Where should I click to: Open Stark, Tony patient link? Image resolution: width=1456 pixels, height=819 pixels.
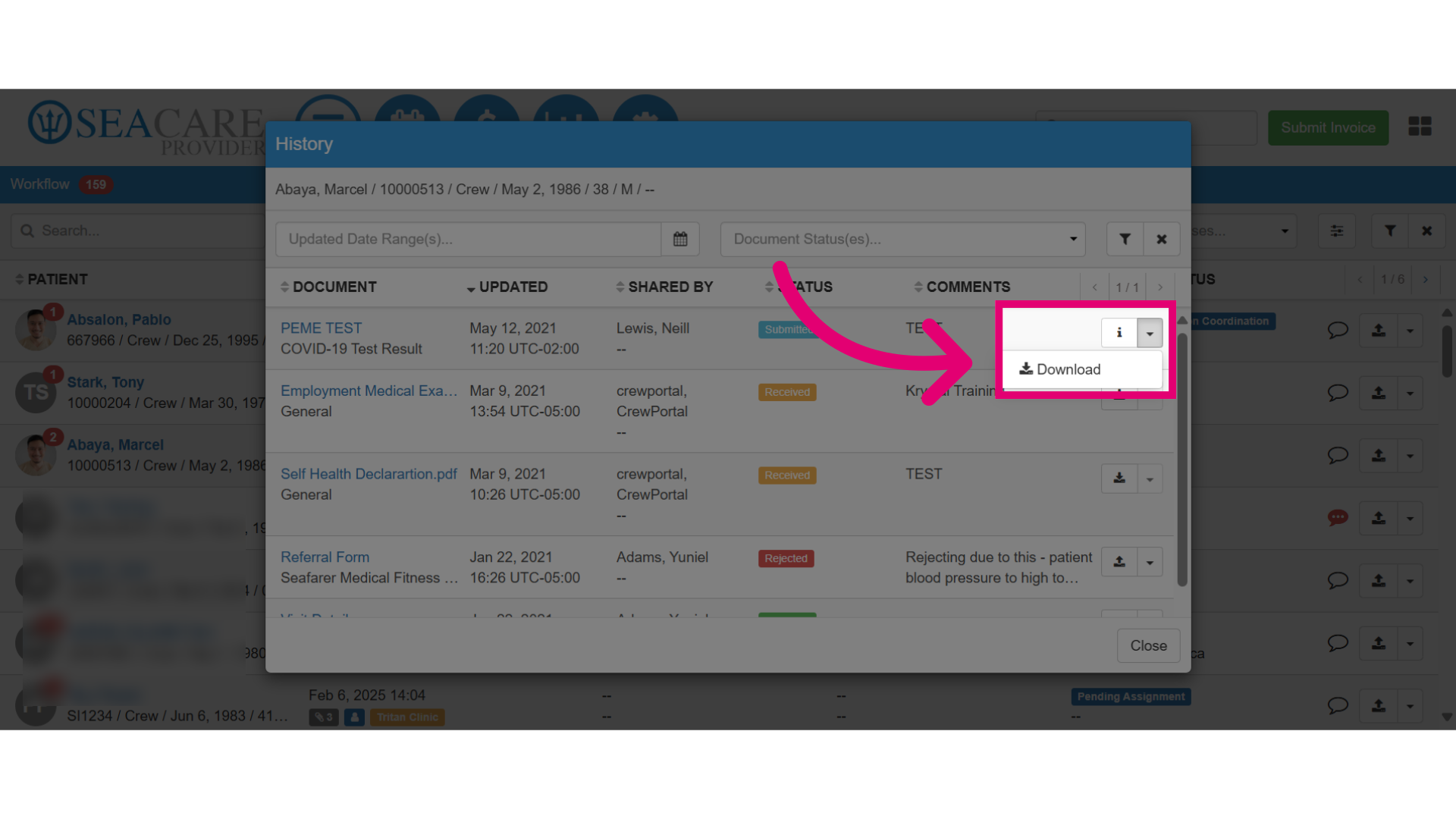pos(105,382)
